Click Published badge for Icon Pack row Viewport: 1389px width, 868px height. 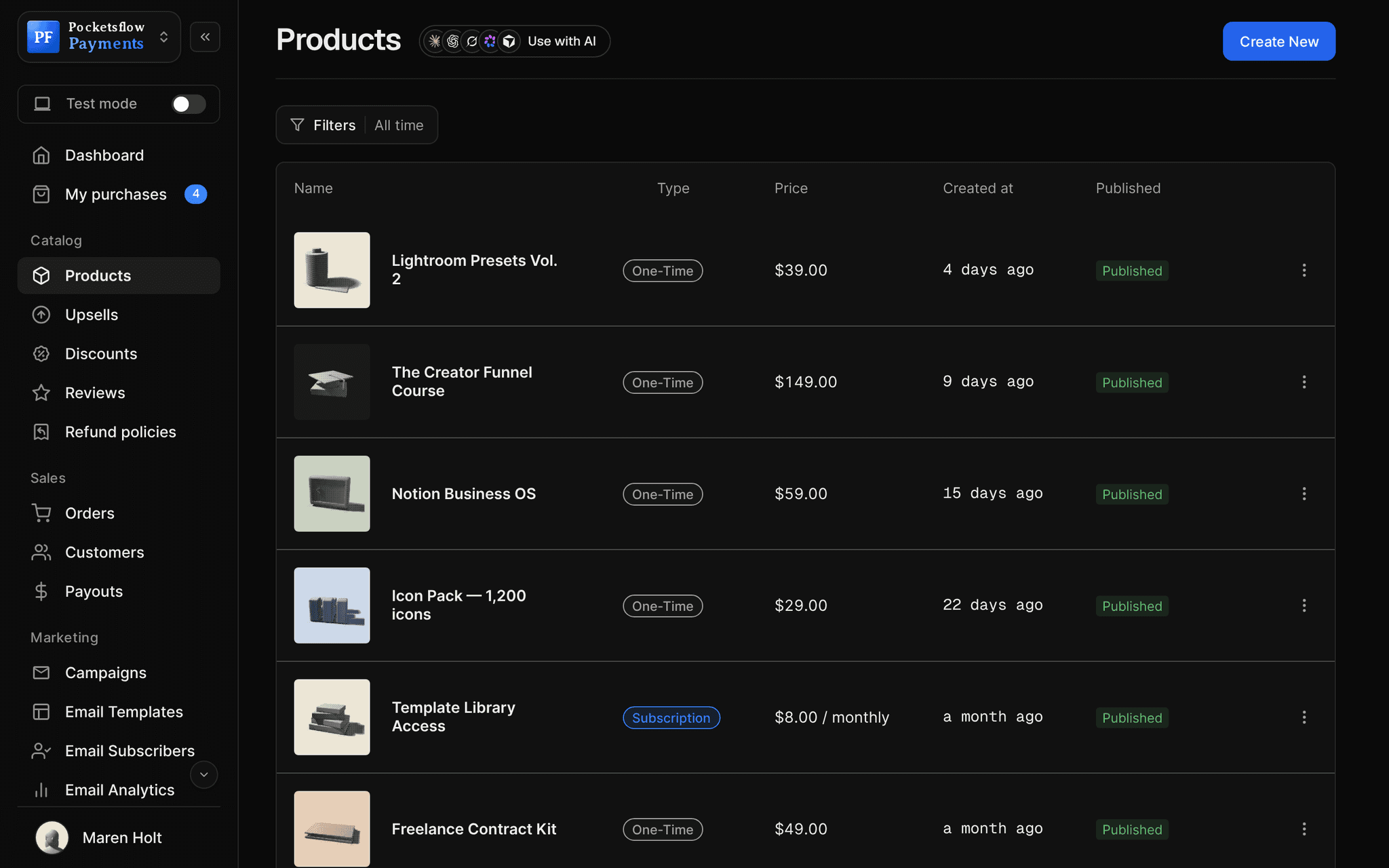point(1132,606)
